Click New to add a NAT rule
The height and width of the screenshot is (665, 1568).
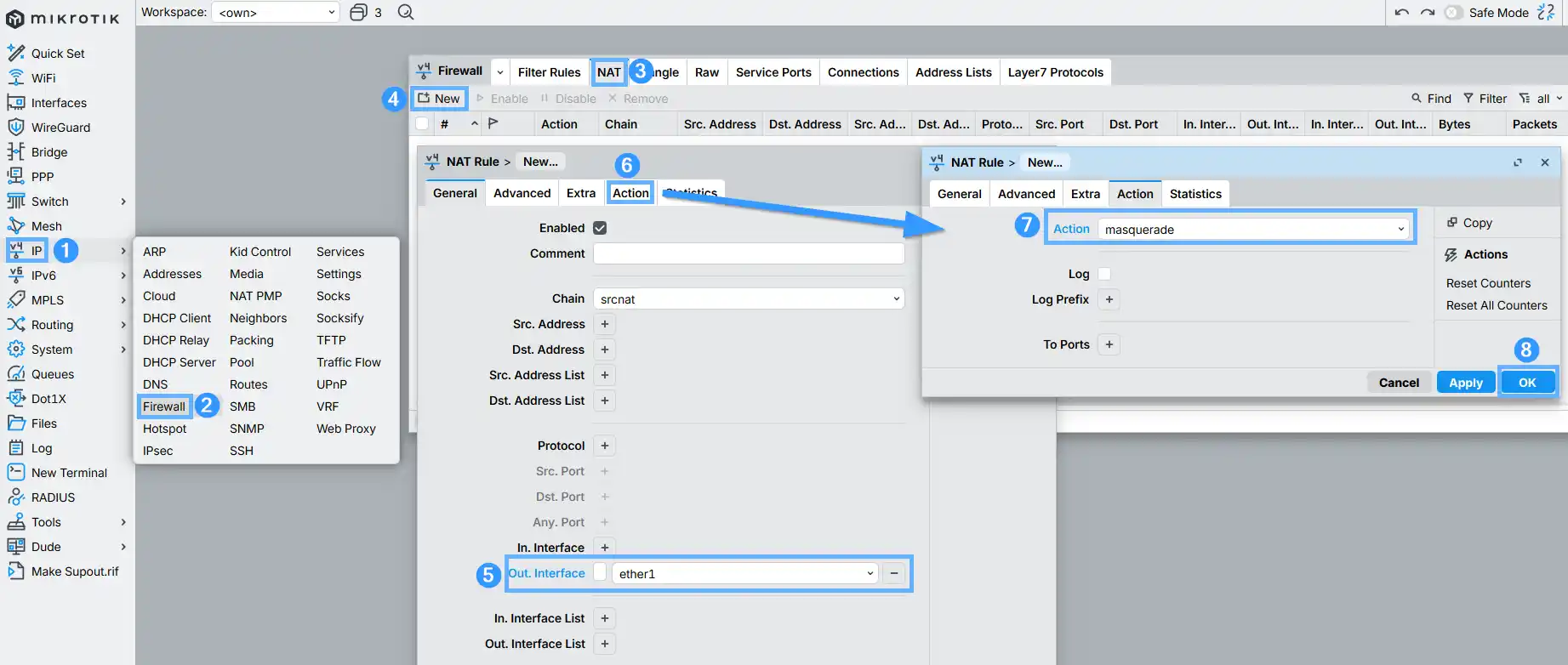click(439, 99)
